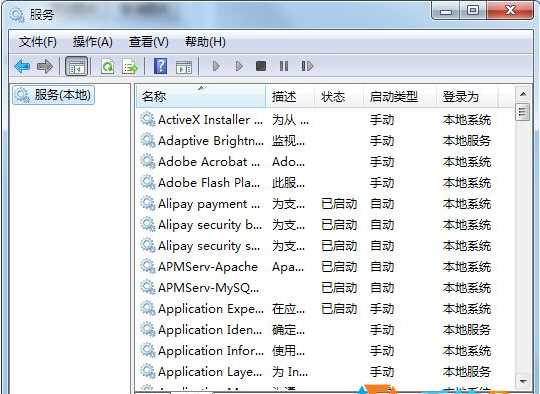Select the APMServ-Apache service name
Screen dimensions: 540x394
tap(208, 267)
